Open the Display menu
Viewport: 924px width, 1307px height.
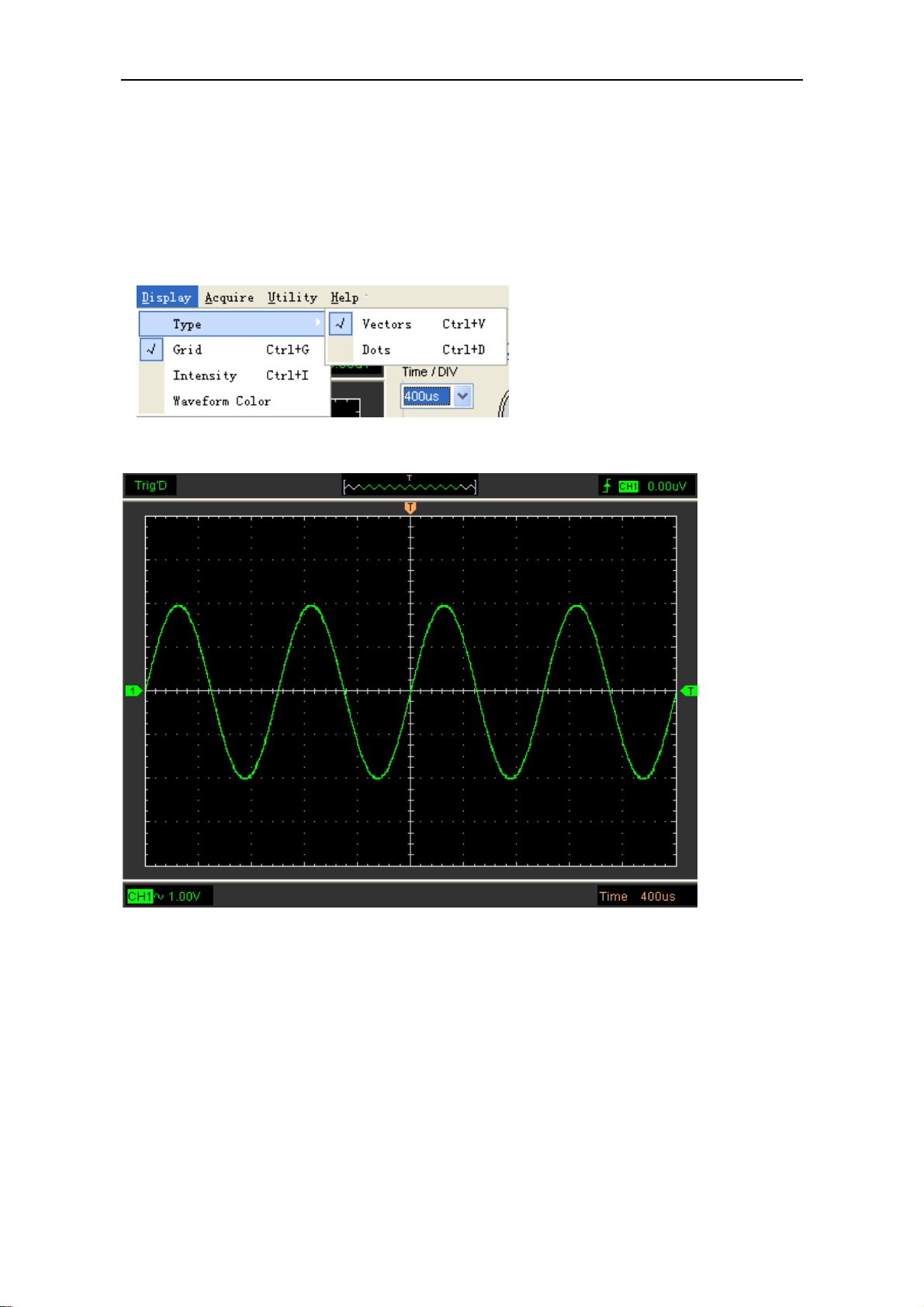click(167, 297)
